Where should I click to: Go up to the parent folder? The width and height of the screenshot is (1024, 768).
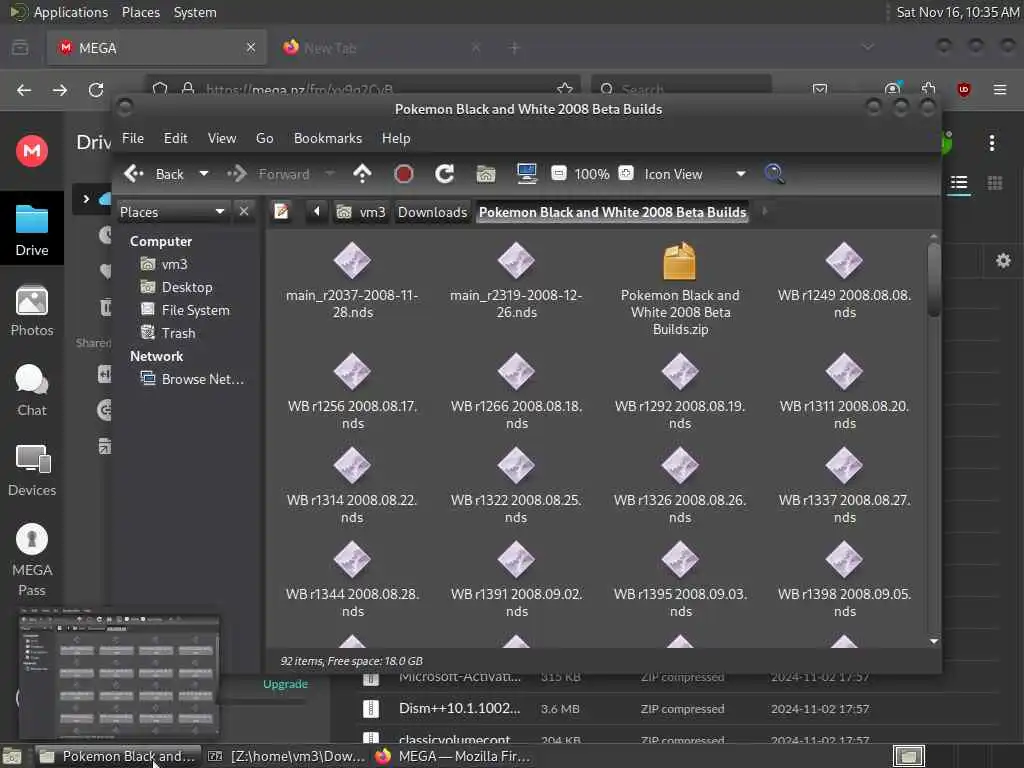362,174
